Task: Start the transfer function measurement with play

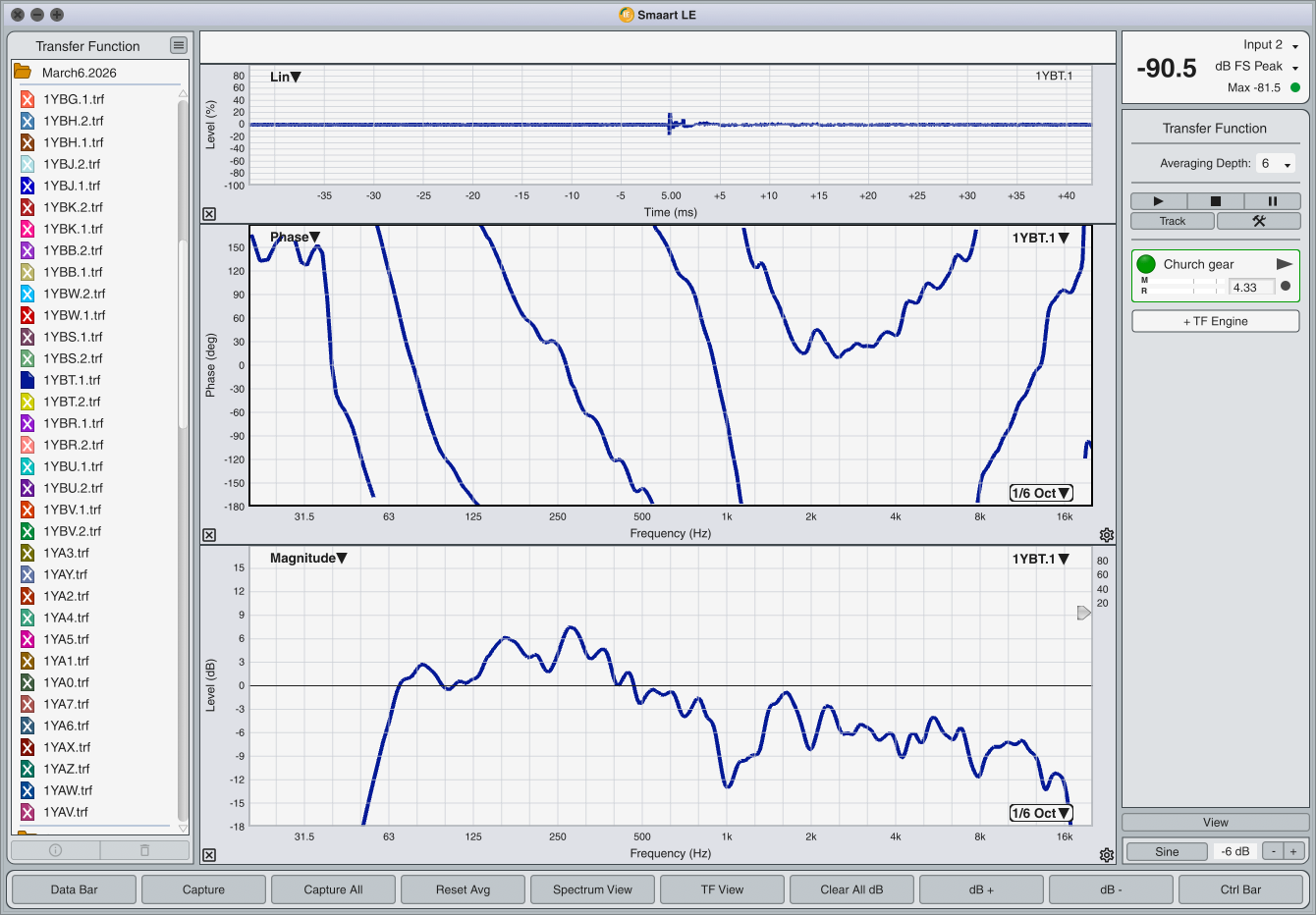Action: tap(1158, 201)
